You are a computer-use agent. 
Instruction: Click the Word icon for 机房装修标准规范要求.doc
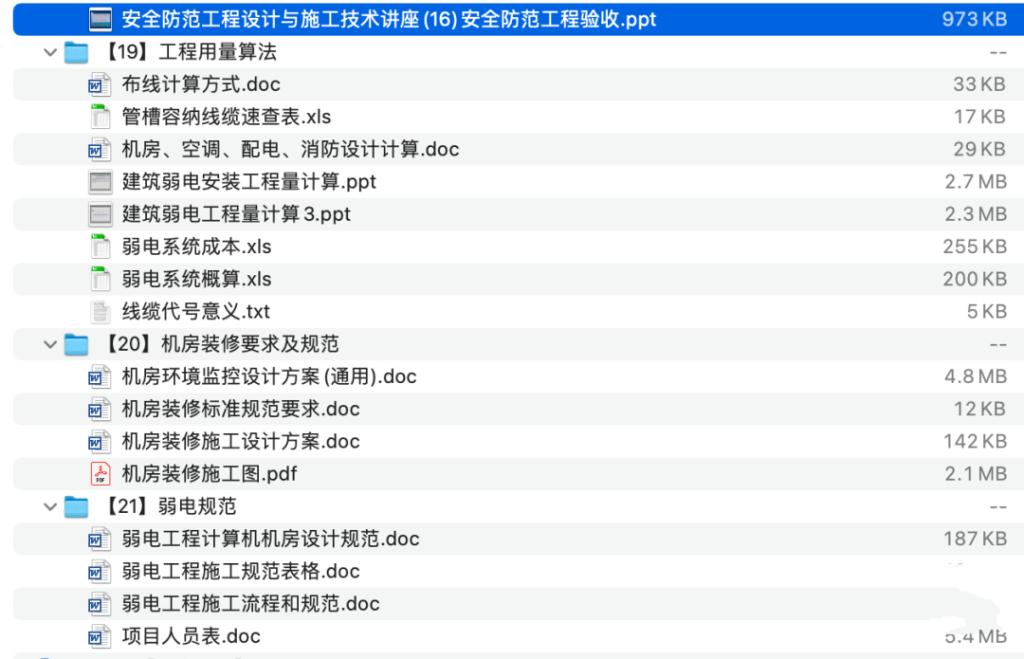click(x=99, y=408)
